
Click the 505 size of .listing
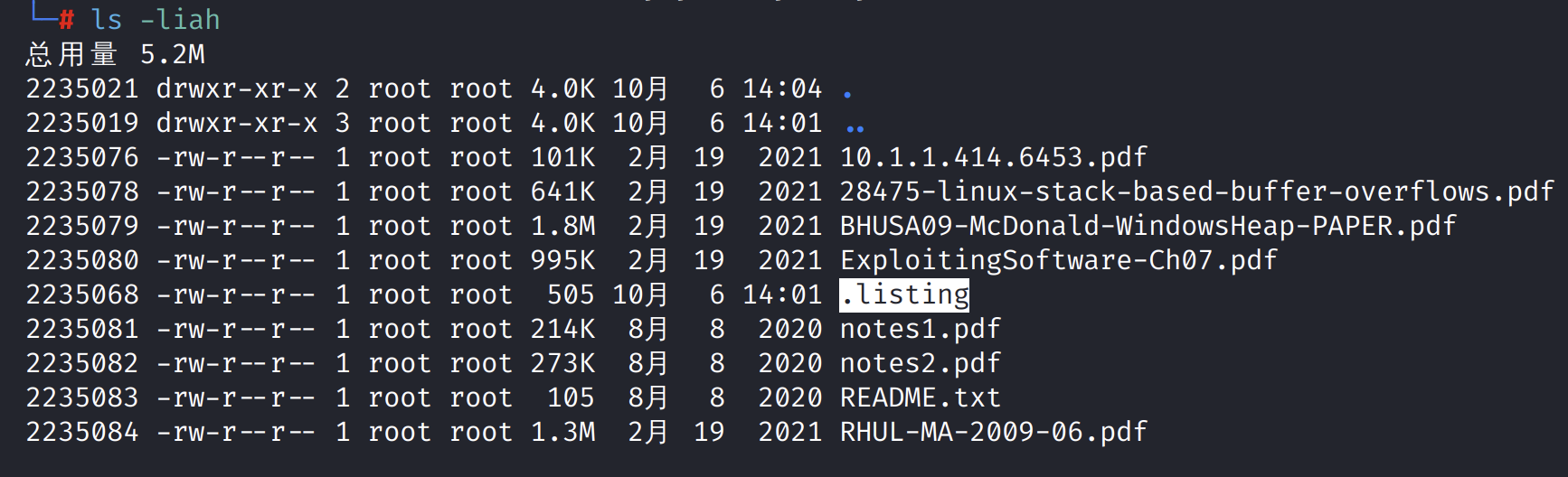(571, 295)
